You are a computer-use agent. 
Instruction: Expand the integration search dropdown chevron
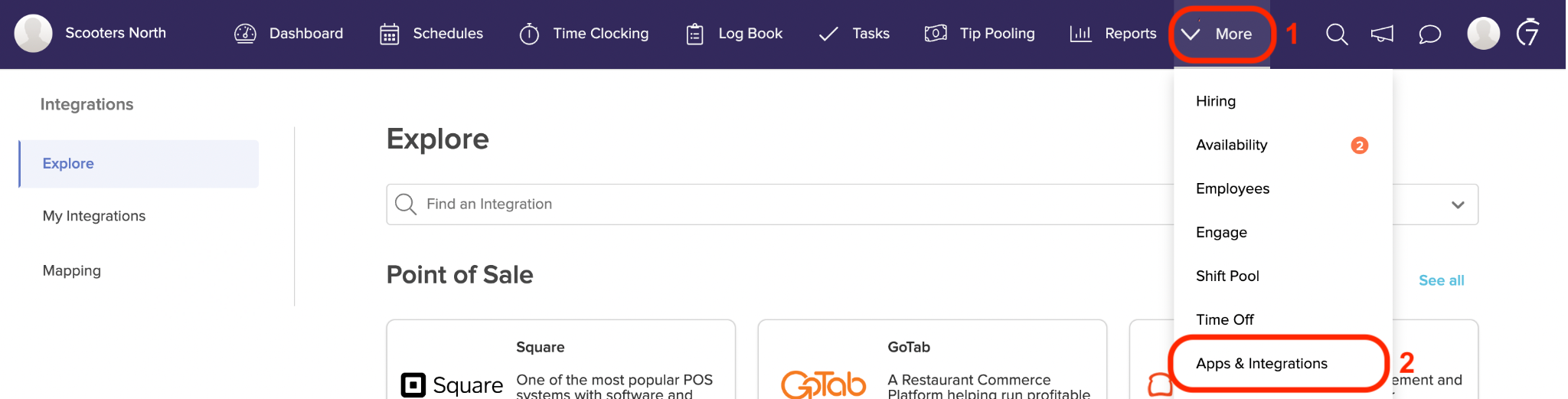[1458, 204]
